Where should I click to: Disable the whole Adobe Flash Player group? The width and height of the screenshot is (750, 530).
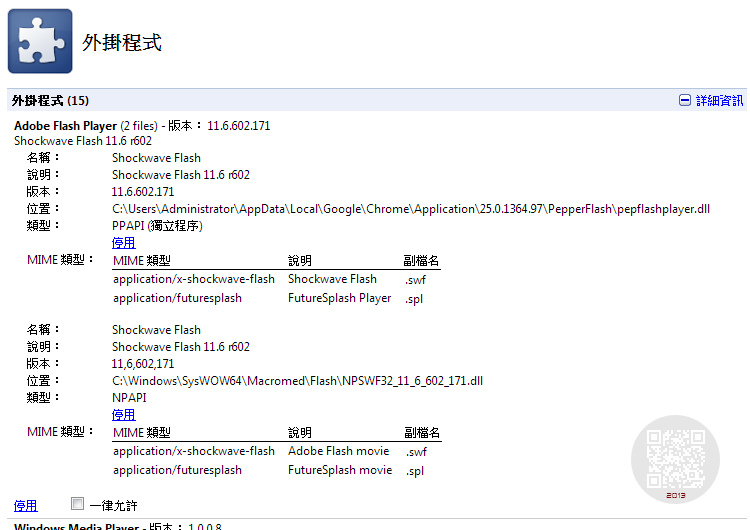click(25, 506)
